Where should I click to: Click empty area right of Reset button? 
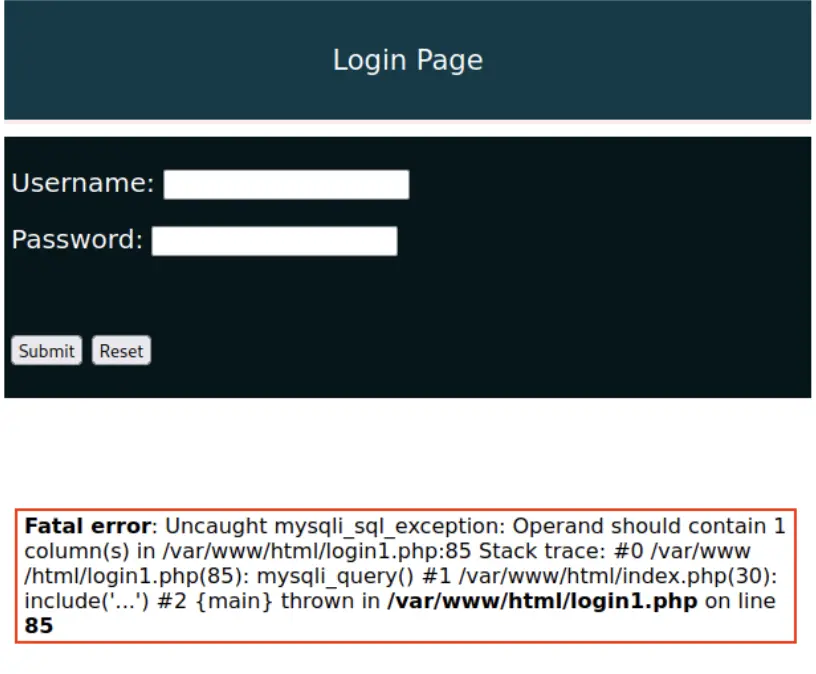[450, 351]
